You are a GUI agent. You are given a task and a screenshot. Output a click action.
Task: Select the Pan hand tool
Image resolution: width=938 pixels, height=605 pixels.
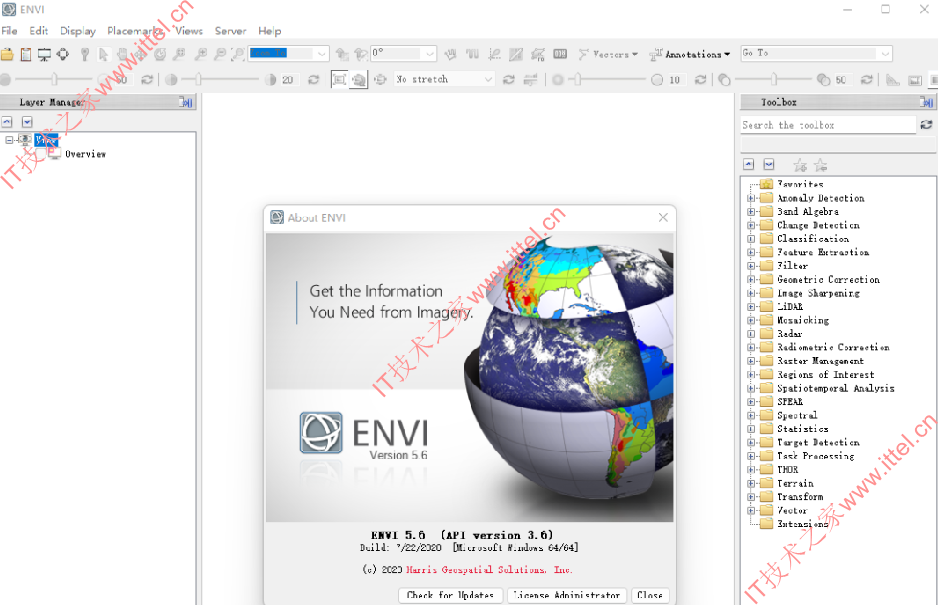pyautogui.click(x=122, y=54)
